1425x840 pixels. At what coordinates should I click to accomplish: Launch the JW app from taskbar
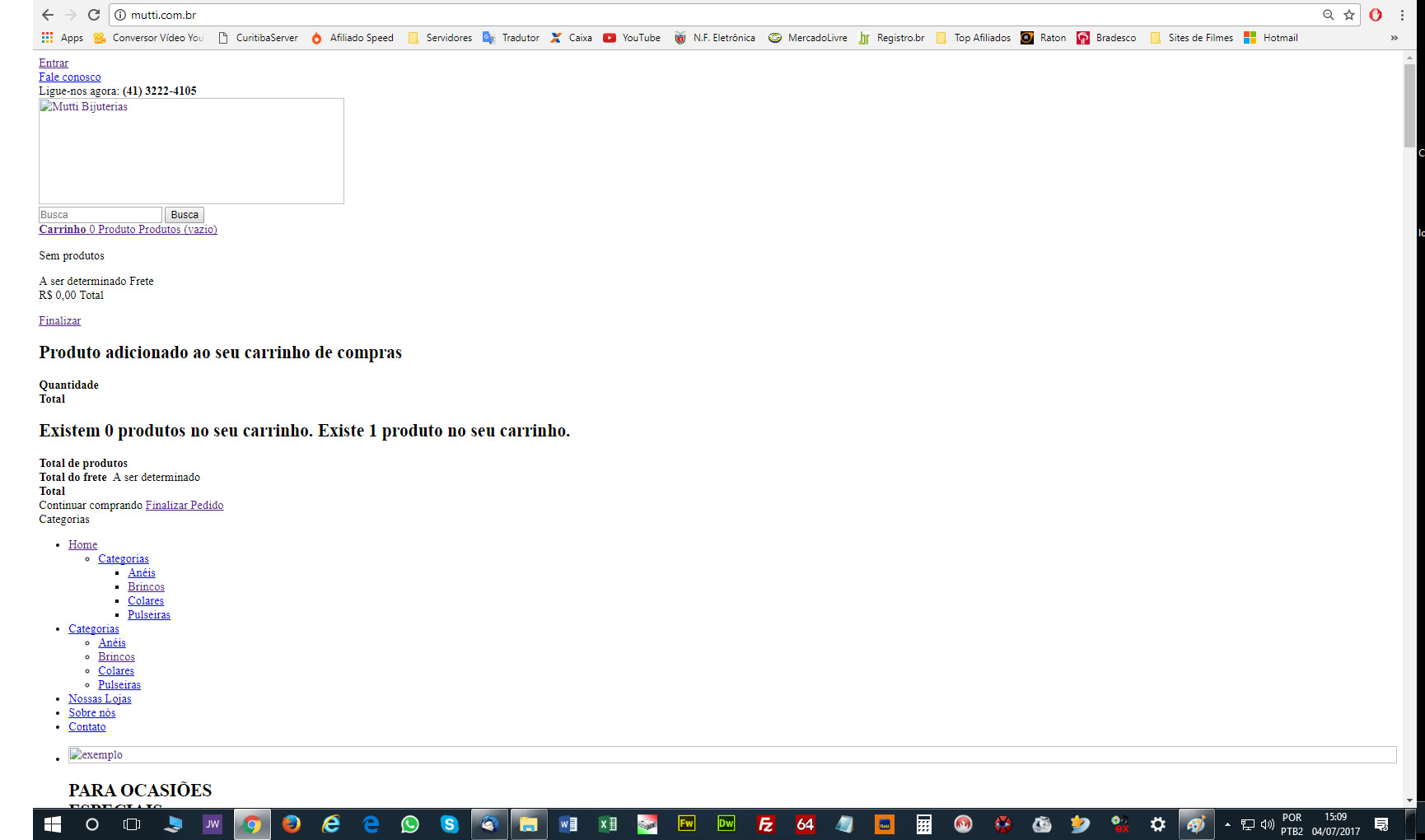[213, 824]
